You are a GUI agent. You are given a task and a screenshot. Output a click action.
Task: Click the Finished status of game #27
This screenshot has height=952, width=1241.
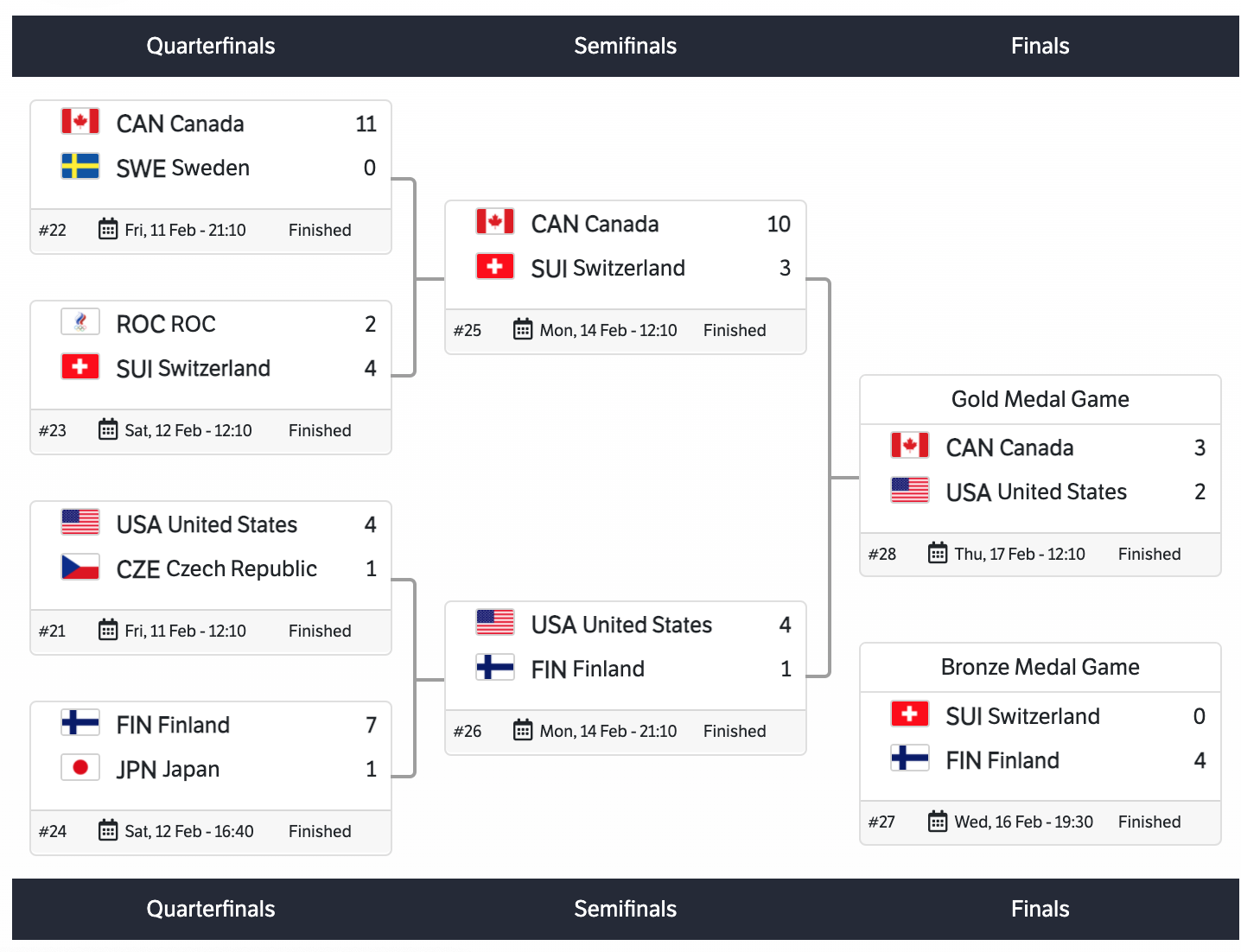click(1149, 822)
